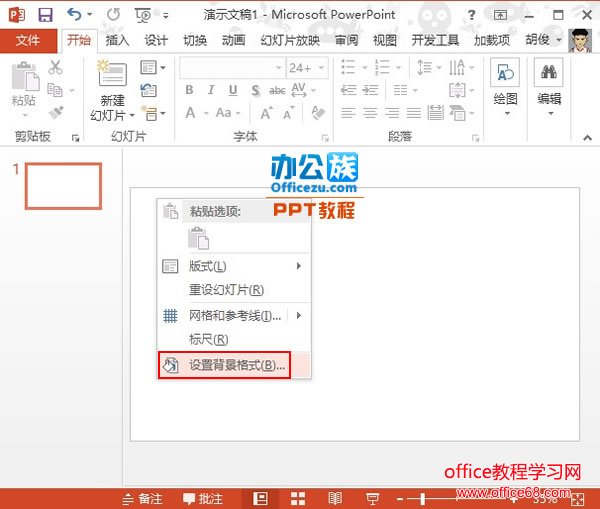Click the Ribbon display options icon
The width and height of the screenshot is (600, 509).
500,15
